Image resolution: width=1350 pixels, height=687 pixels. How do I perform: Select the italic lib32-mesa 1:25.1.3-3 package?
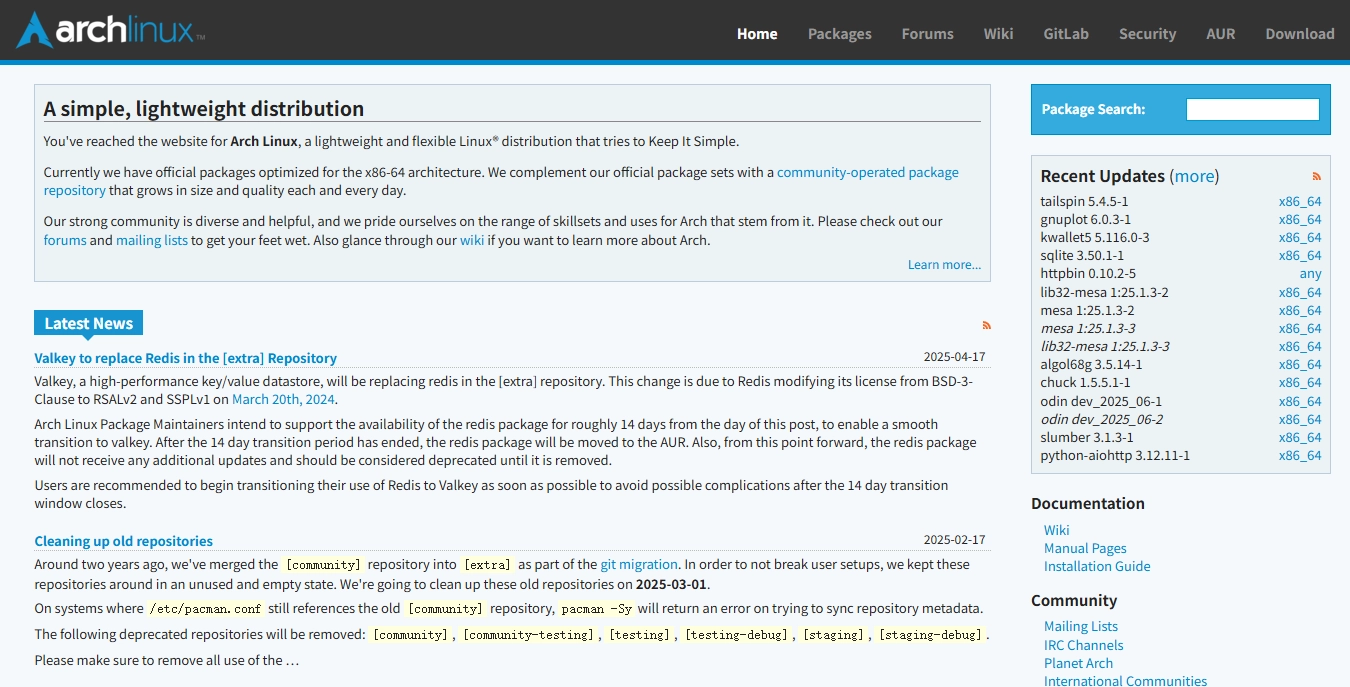1105,346
